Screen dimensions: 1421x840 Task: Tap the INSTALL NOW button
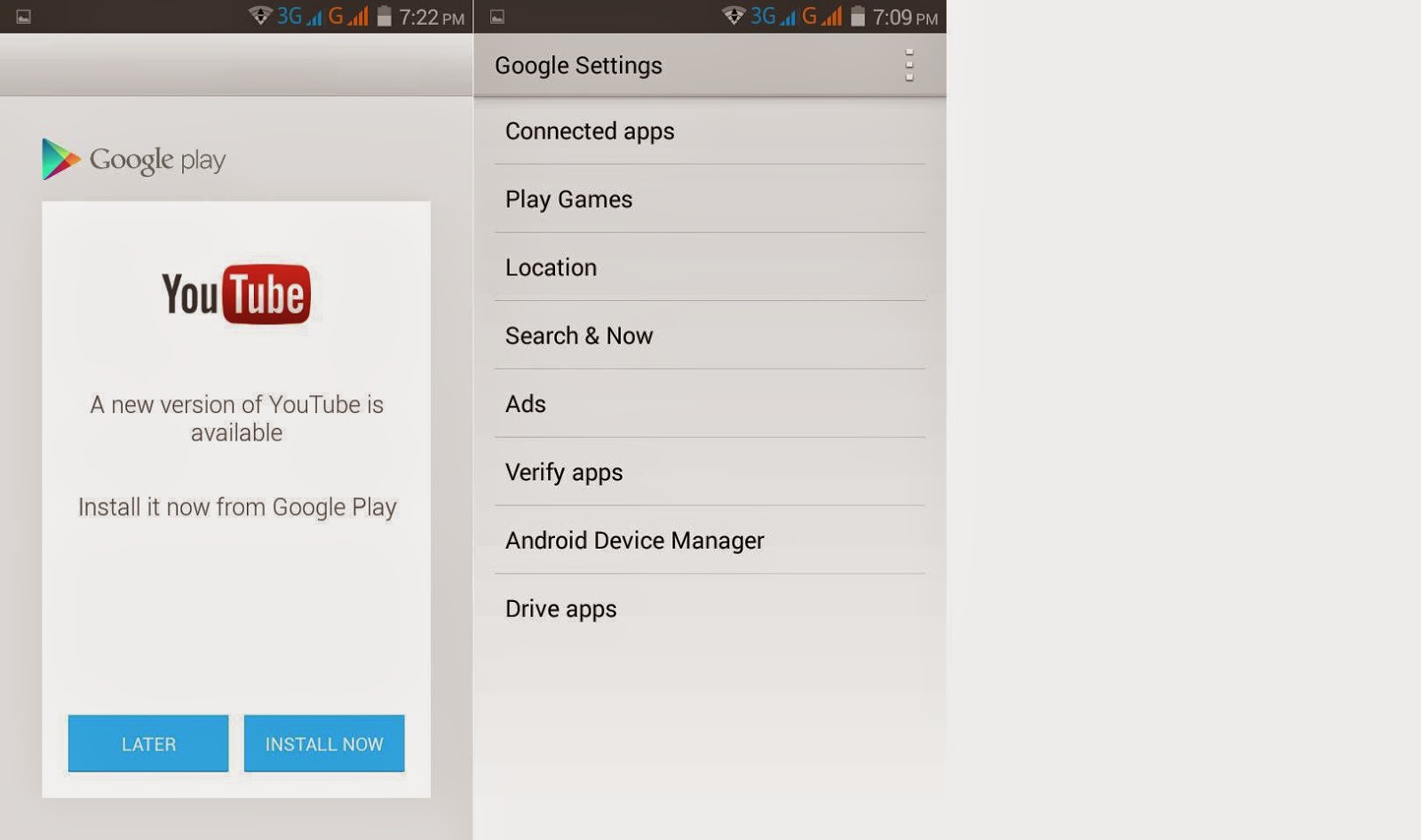(x=324, y=743)
